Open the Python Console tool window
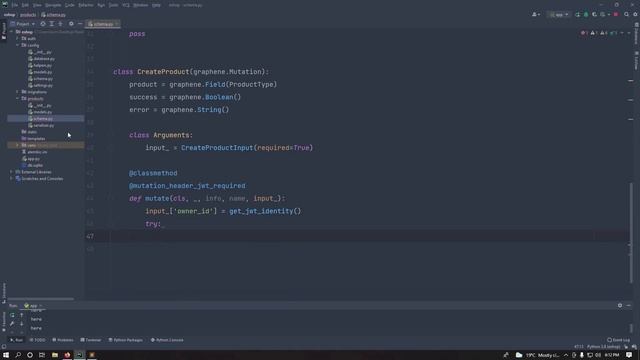 click(167, 340)
